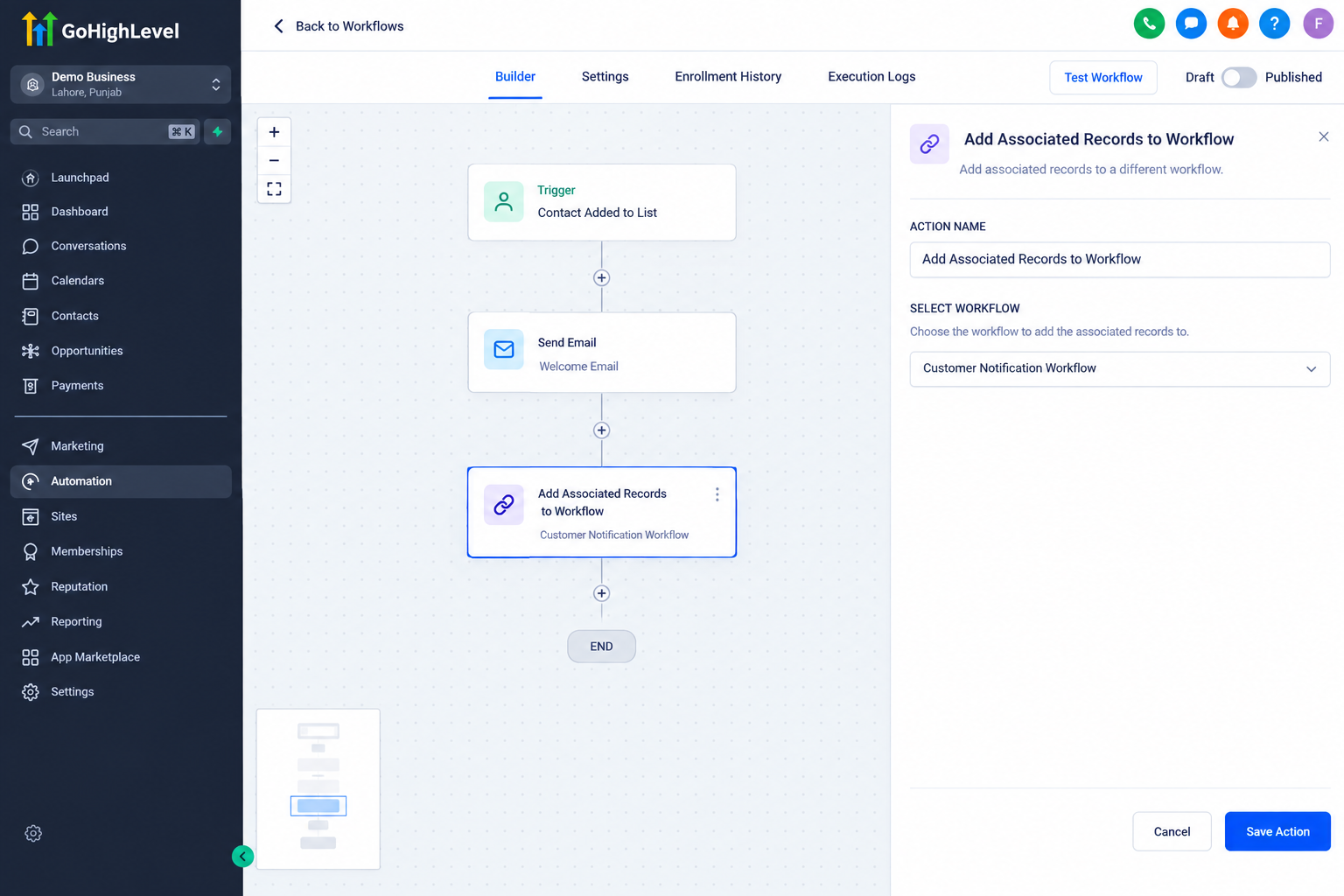Cancel the action edit
This screenshot has width=1344, height=896.
click(1172, 831)
